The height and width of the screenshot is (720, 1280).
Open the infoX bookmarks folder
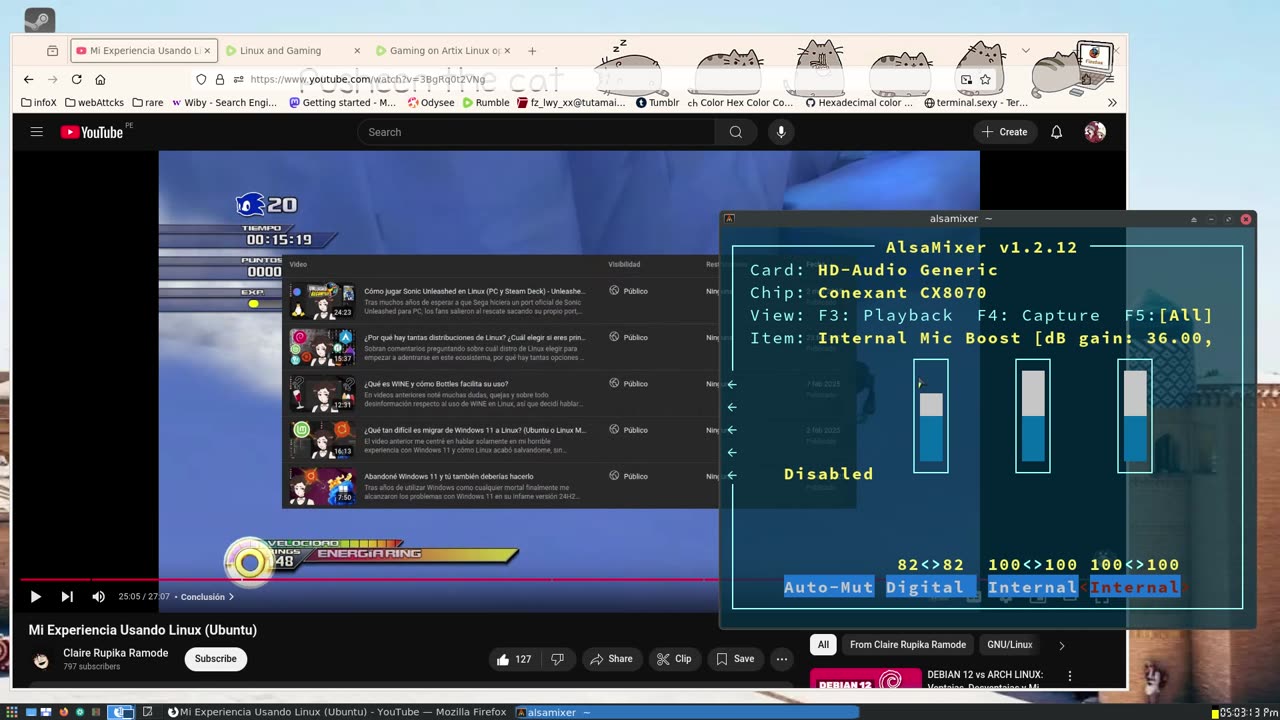tap(39, 102)
